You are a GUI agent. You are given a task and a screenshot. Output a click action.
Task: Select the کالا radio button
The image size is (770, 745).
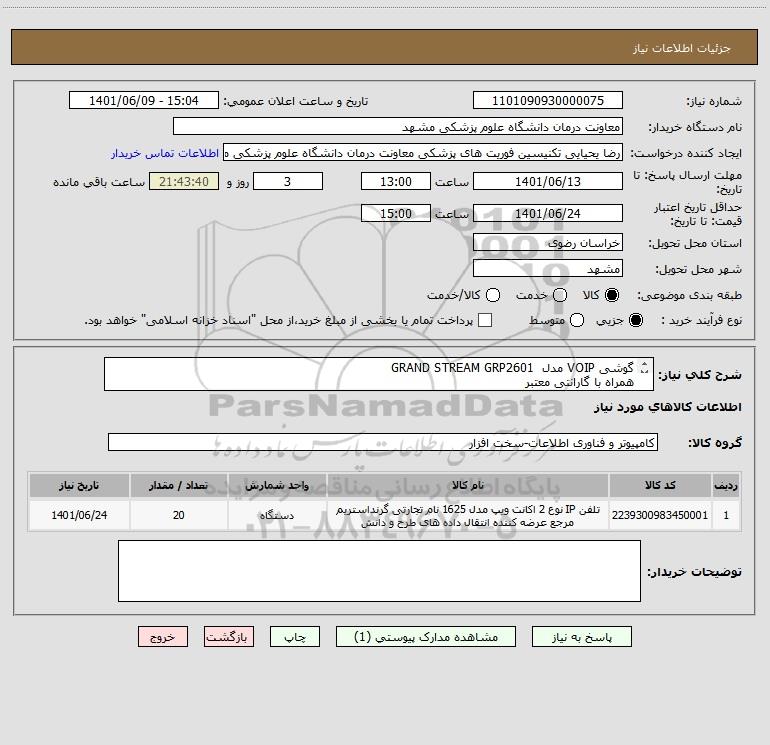point(612,295)
